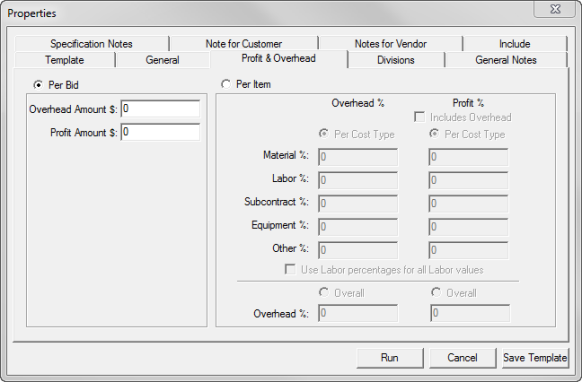Switch to the Divisions tab

click(x=396, y=60)
